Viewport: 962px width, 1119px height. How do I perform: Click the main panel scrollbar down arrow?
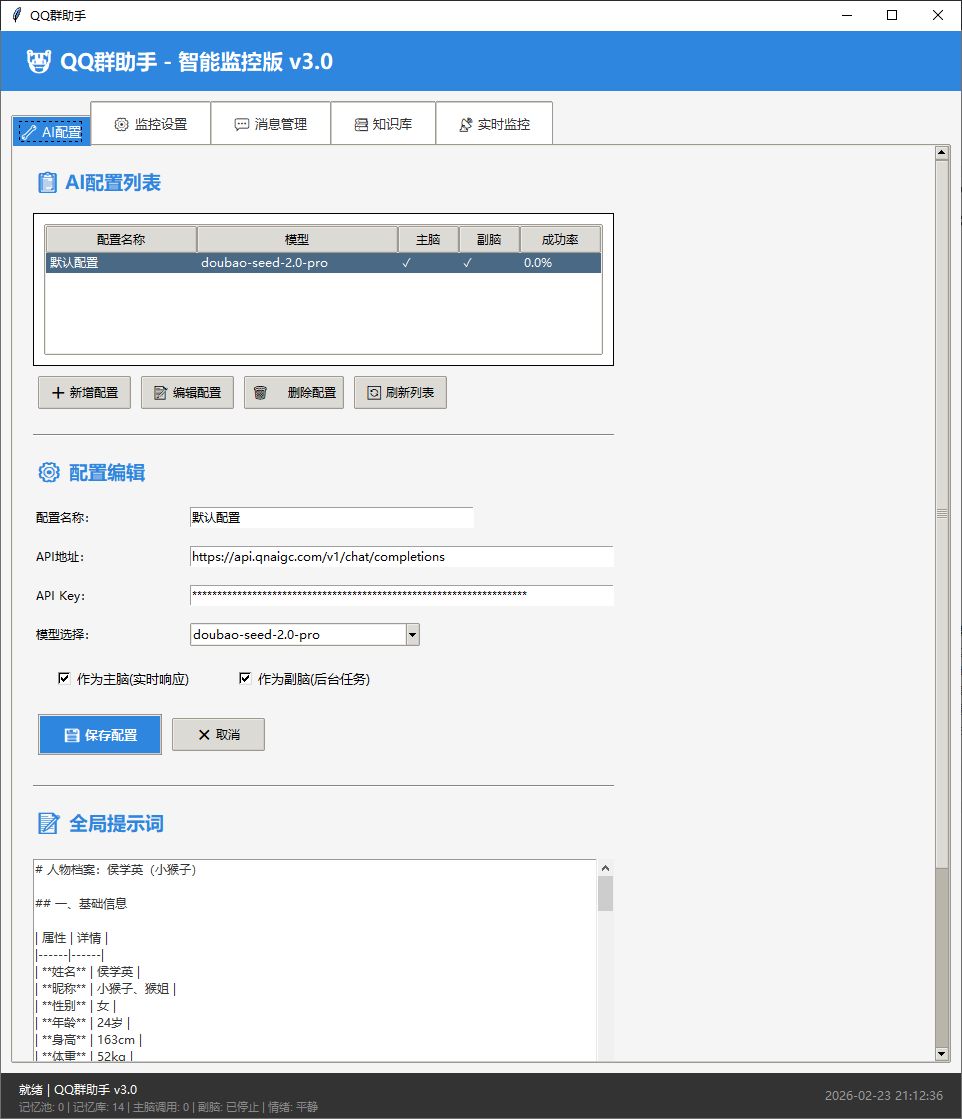(942, 1054)
